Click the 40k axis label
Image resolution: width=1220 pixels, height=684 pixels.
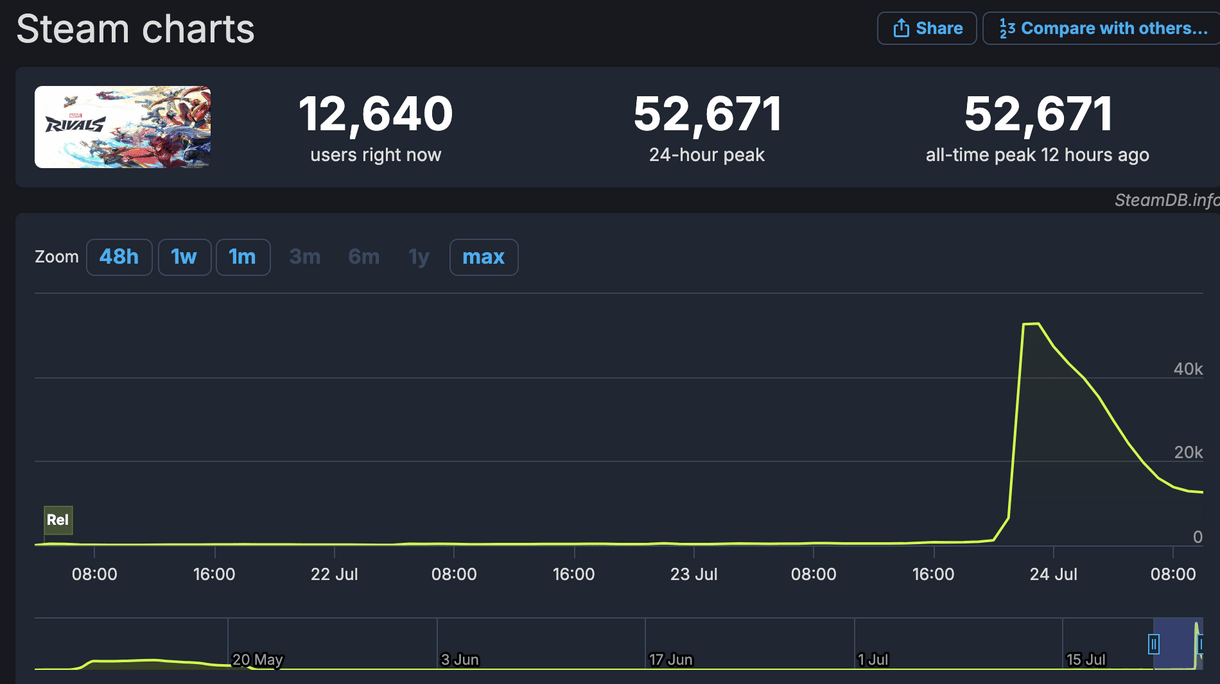[x=1188, y=369]
